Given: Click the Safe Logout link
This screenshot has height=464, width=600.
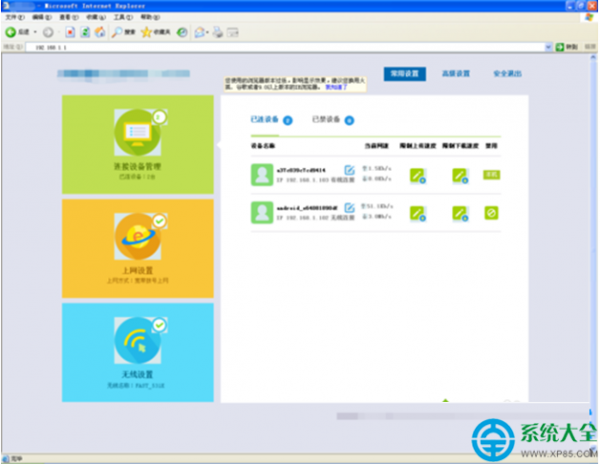Looking at the screenshot, I should (x=507, y=73).
